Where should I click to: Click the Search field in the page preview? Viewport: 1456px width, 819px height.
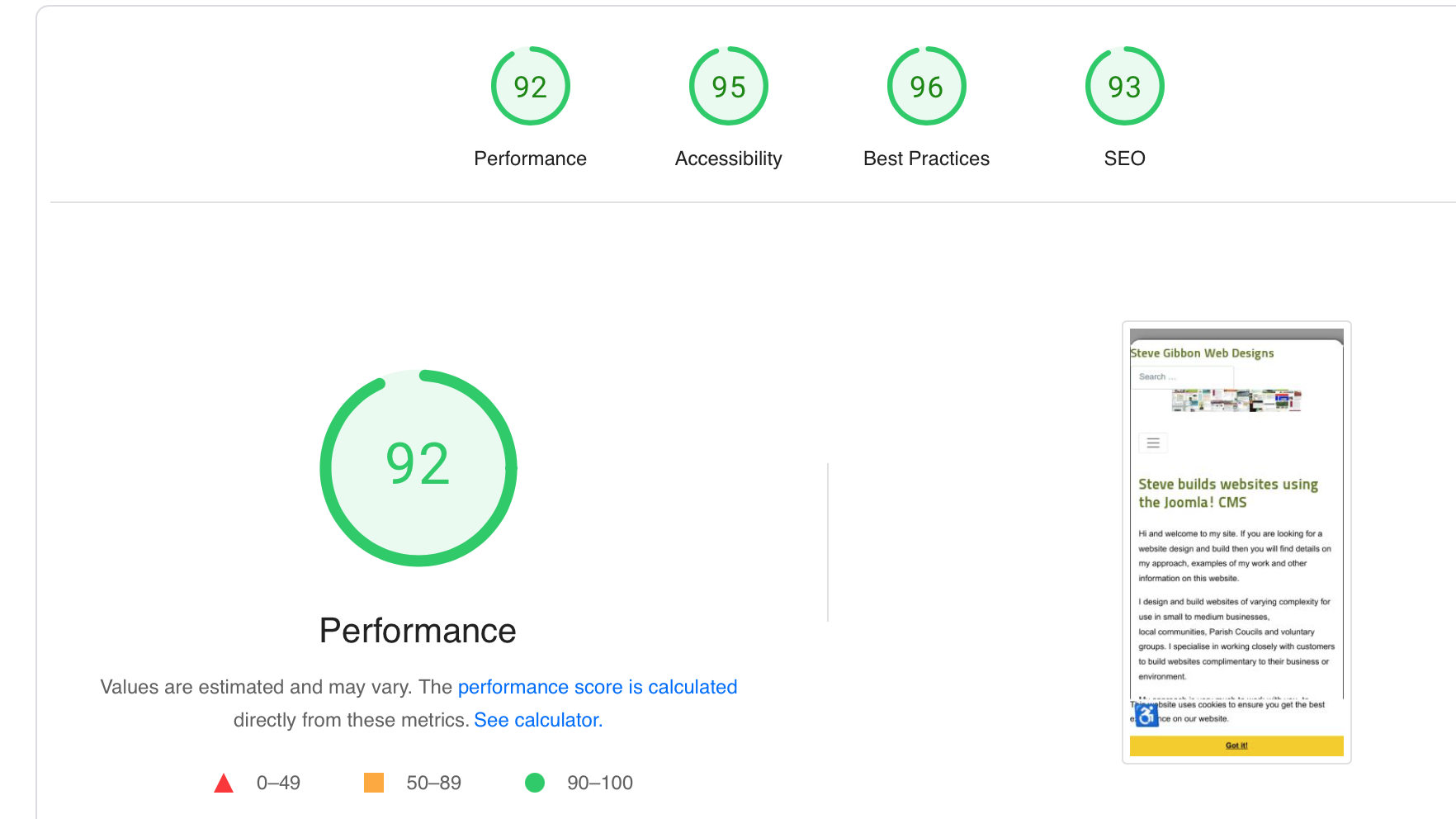[x=1184, y=376]
